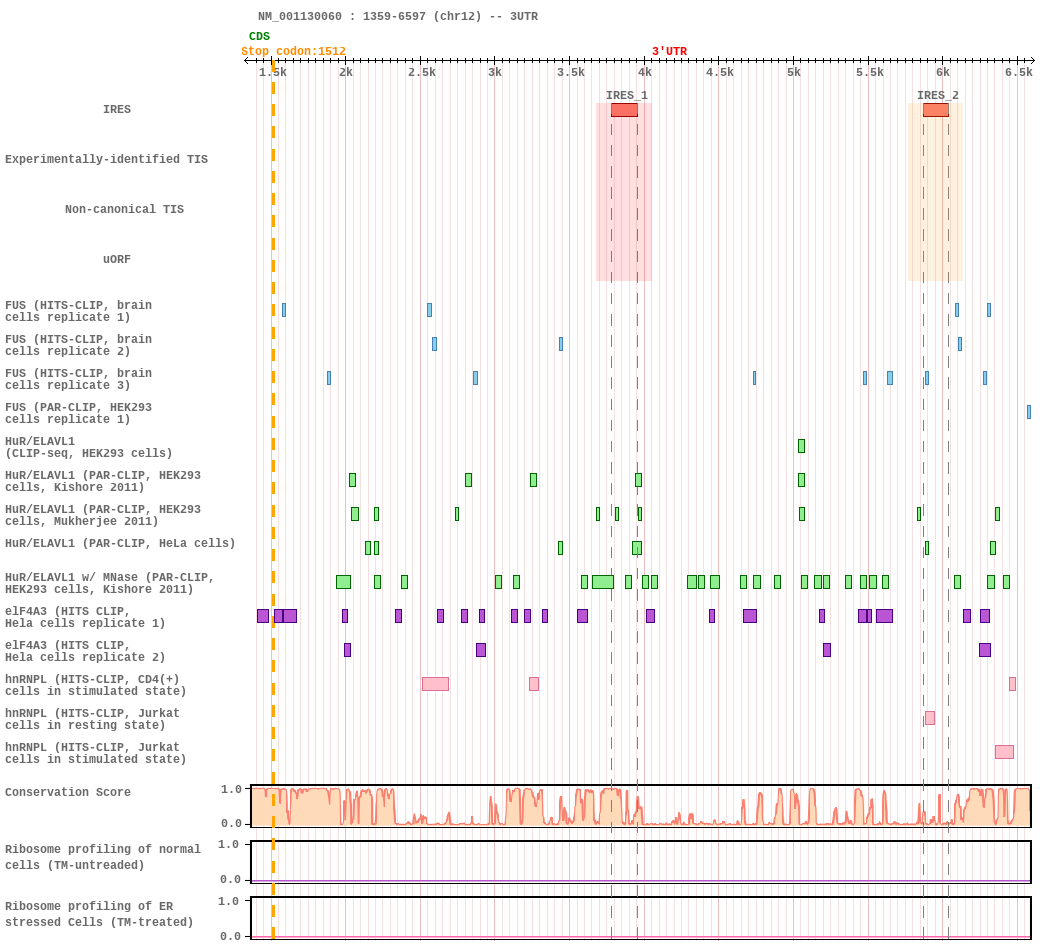Select the pink hnRNPL Jurkat stimulated state box
Screen dimensions: 1050x950
[1004, 752]
